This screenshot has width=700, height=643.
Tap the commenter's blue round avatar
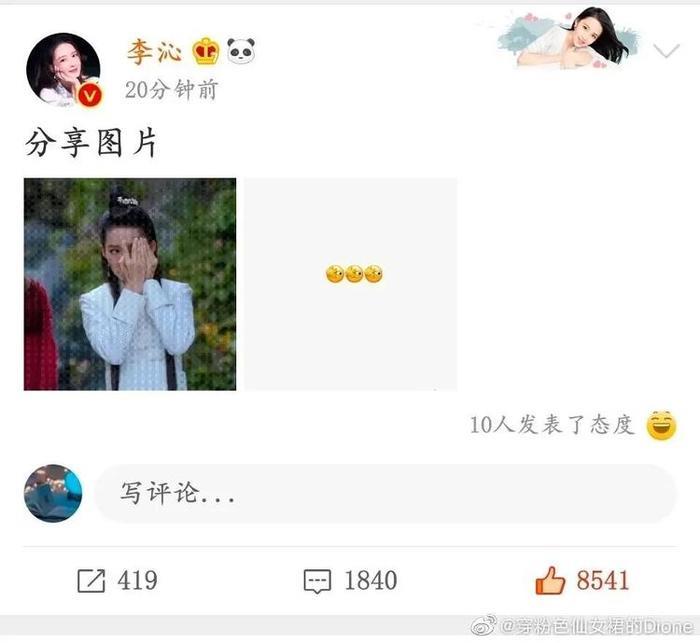tap(53, 493)
